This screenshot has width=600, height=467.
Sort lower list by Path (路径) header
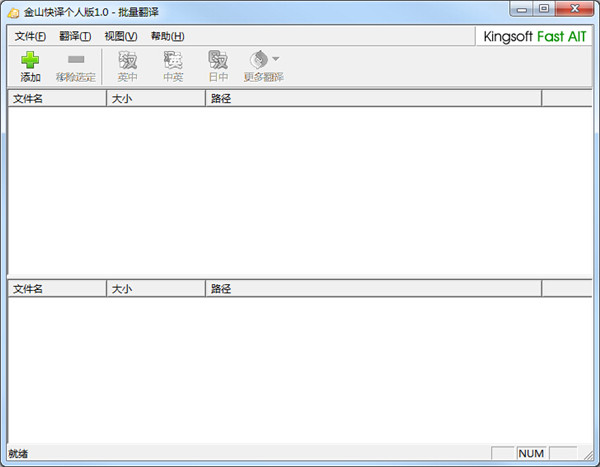pos(373,289)
